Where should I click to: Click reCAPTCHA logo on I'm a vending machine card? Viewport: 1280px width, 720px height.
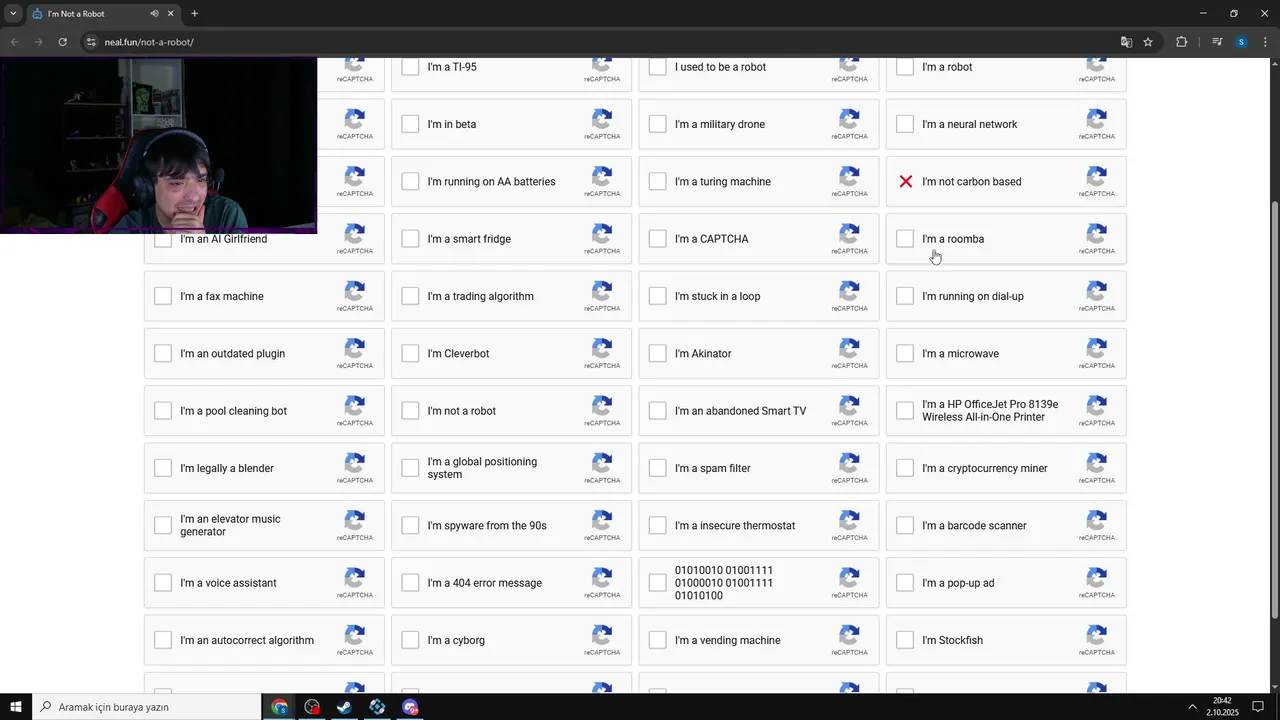click(849, 635)
